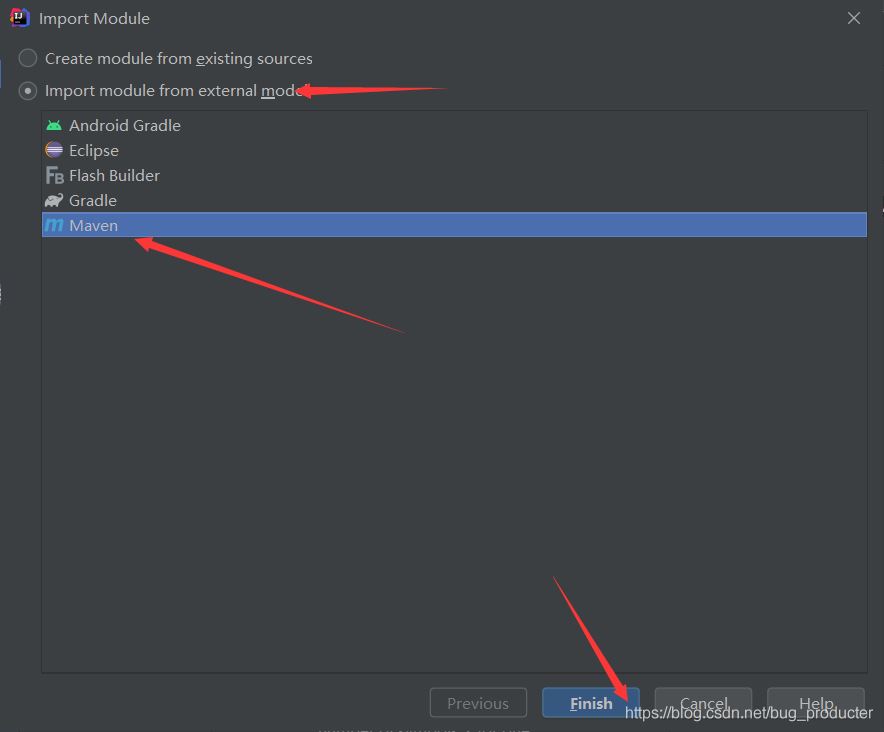The image size is (884, 732).
Task: Select Create module from existing sources radio
Action: click(x=28, y=58)
